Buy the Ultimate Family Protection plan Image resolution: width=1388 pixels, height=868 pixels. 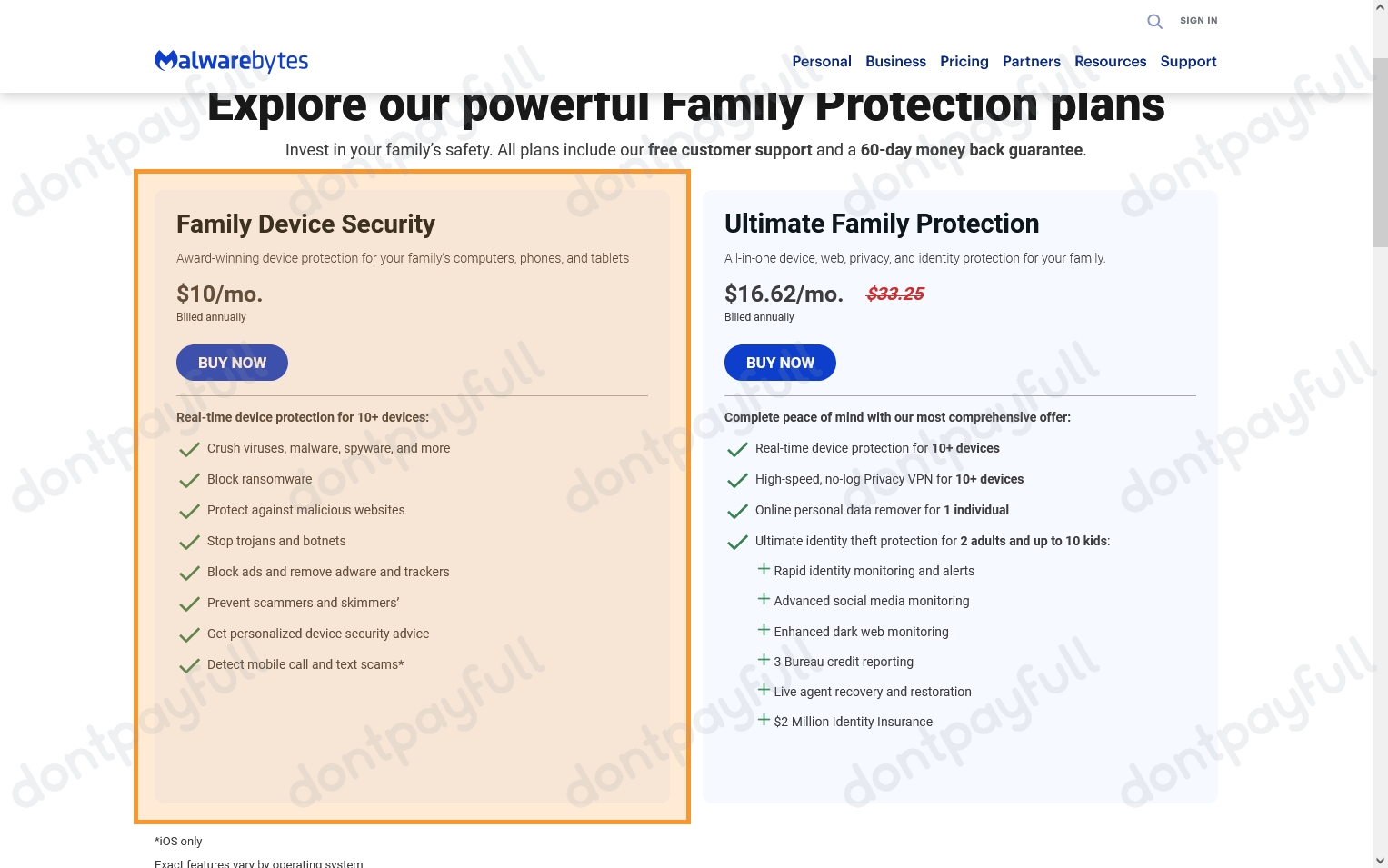pyautogui.click(x=780, y=363)
